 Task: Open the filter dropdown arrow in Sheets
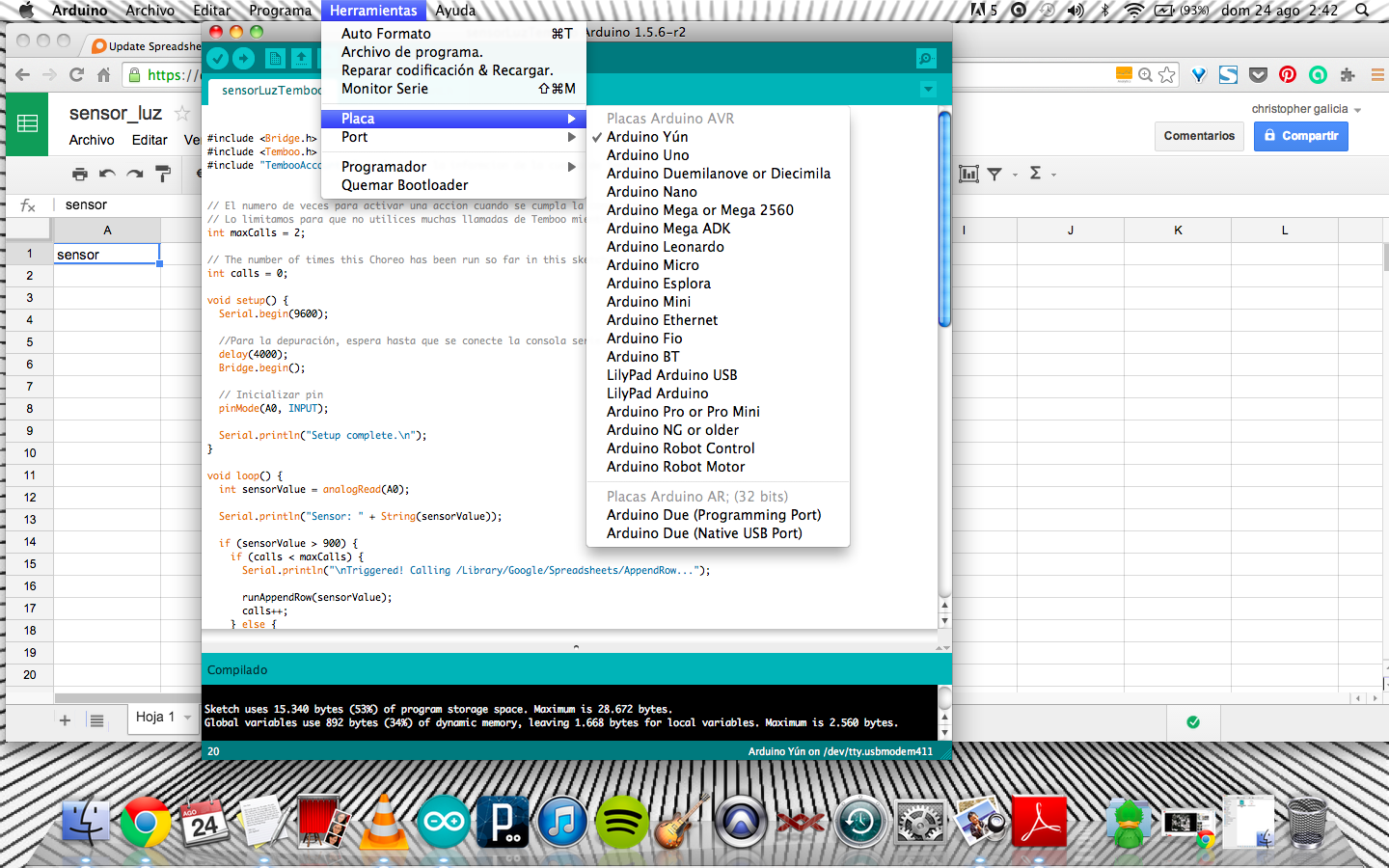[x=1015, y=175]
